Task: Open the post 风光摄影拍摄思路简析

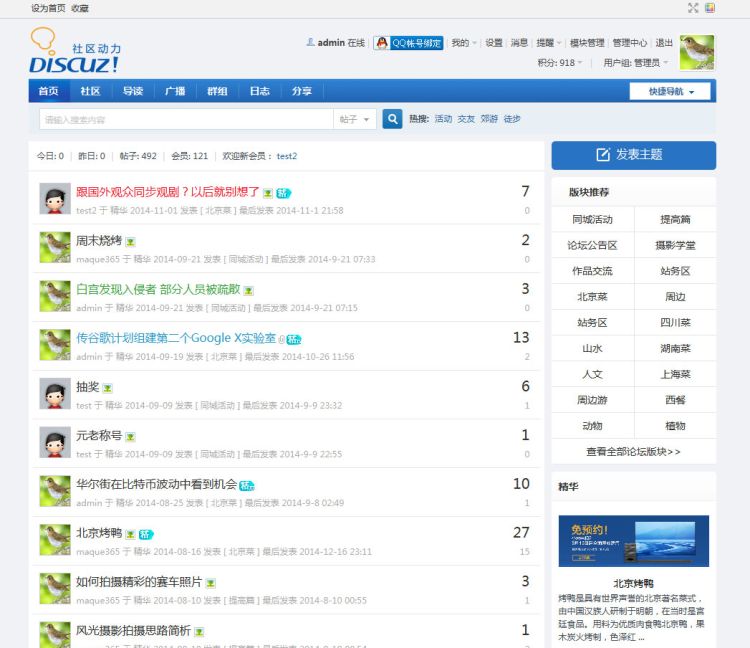Action: pos(133,631)
